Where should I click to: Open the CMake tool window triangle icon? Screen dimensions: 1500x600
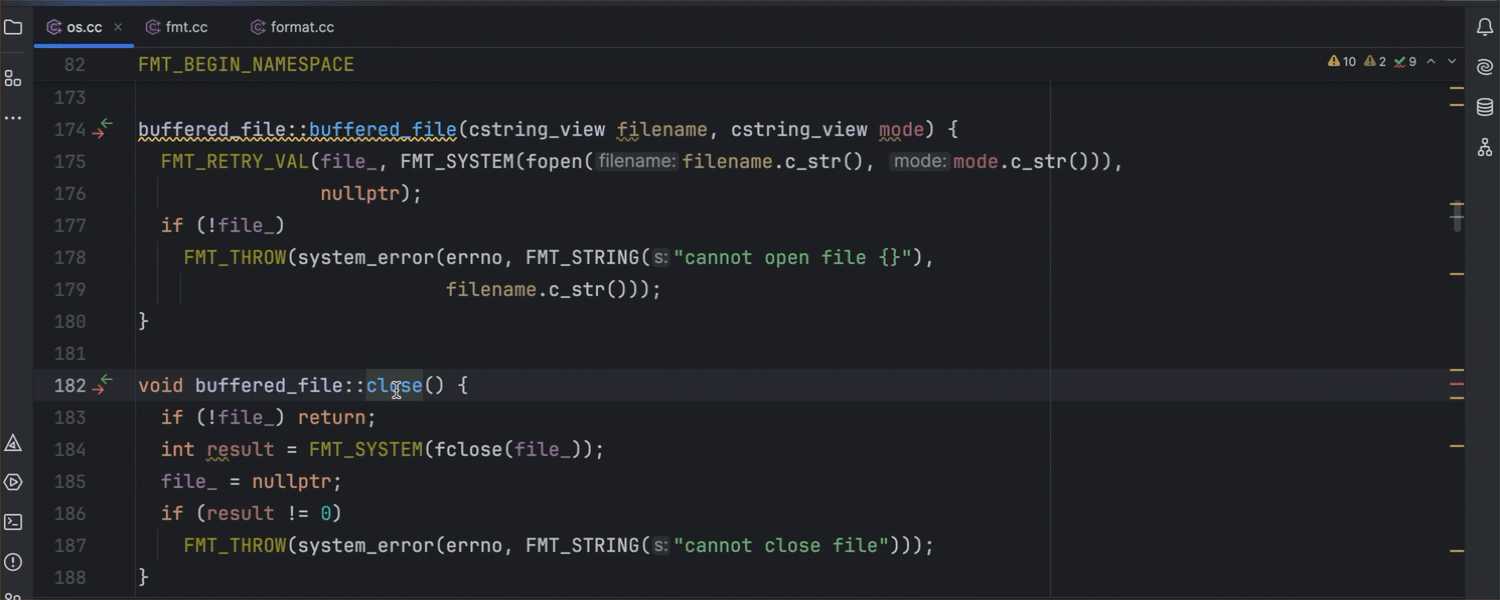point(13,442)
